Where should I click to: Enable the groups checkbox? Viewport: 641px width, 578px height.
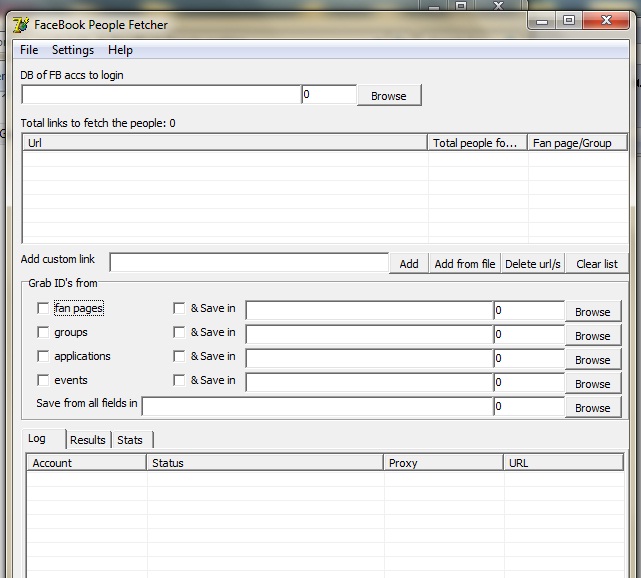(43, 332)
